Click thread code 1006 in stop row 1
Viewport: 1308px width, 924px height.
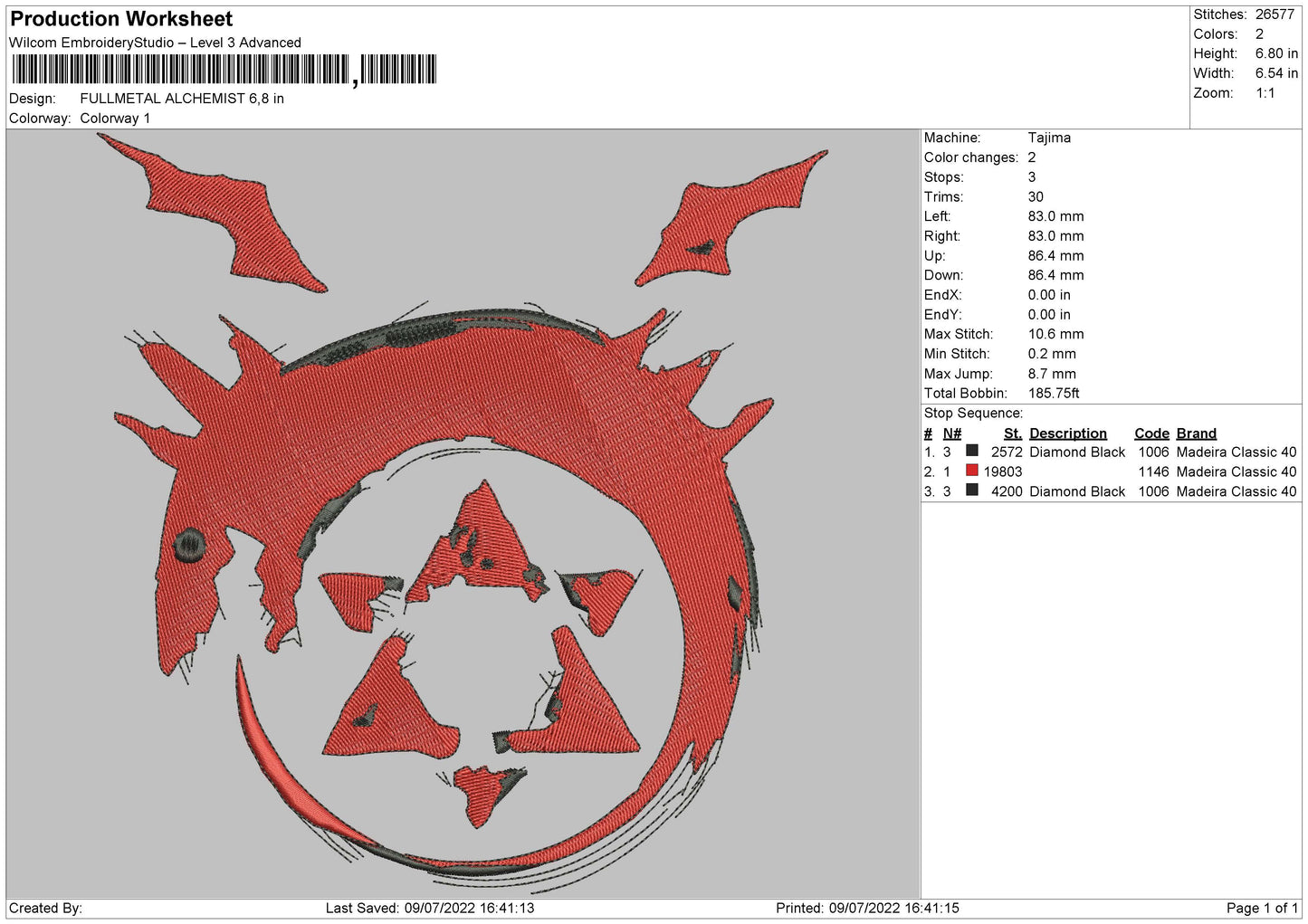coord(1154,452)
